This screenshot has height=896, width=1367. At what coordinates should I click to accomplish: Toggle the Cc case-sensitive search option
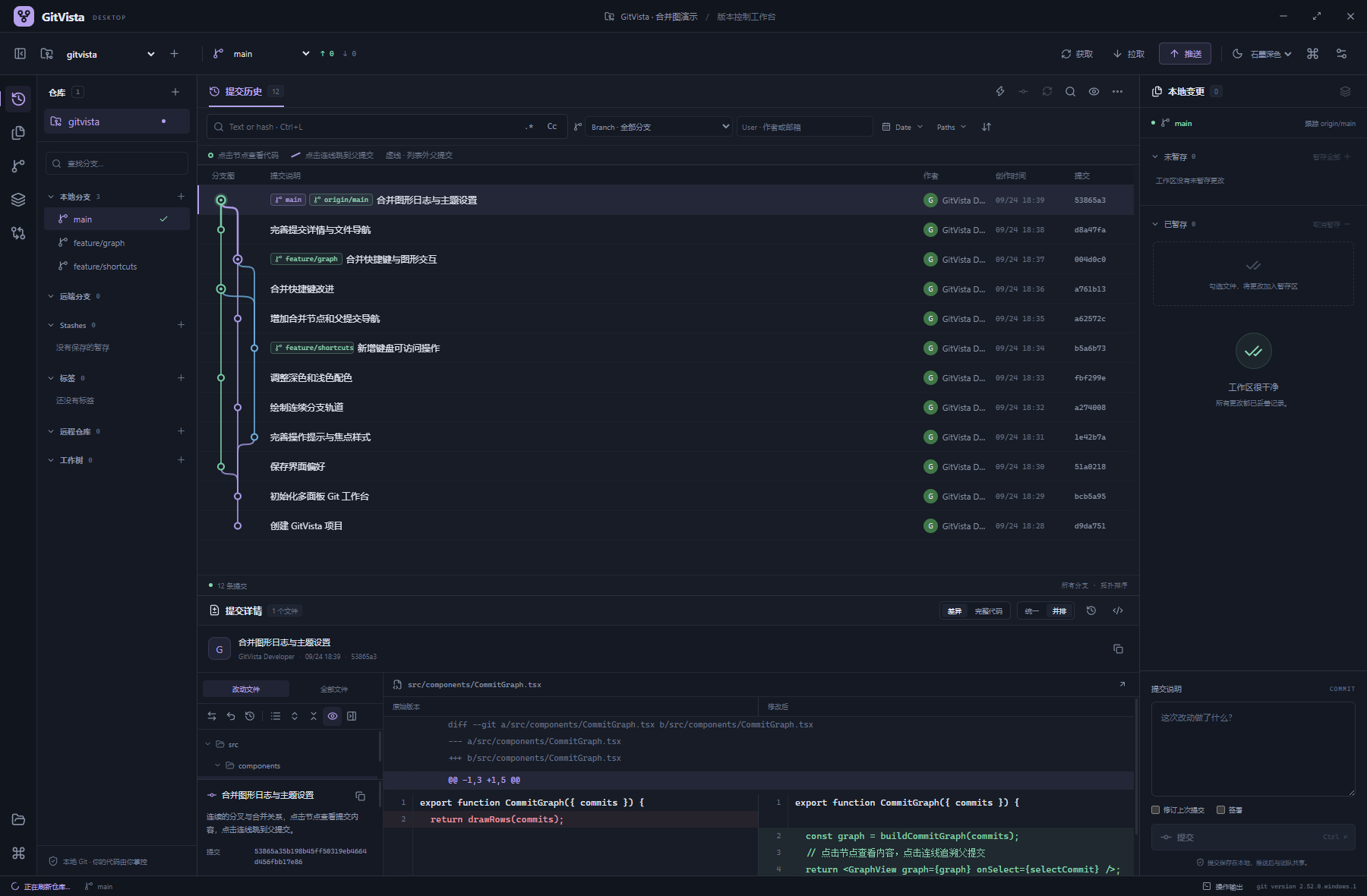(552, 127)
